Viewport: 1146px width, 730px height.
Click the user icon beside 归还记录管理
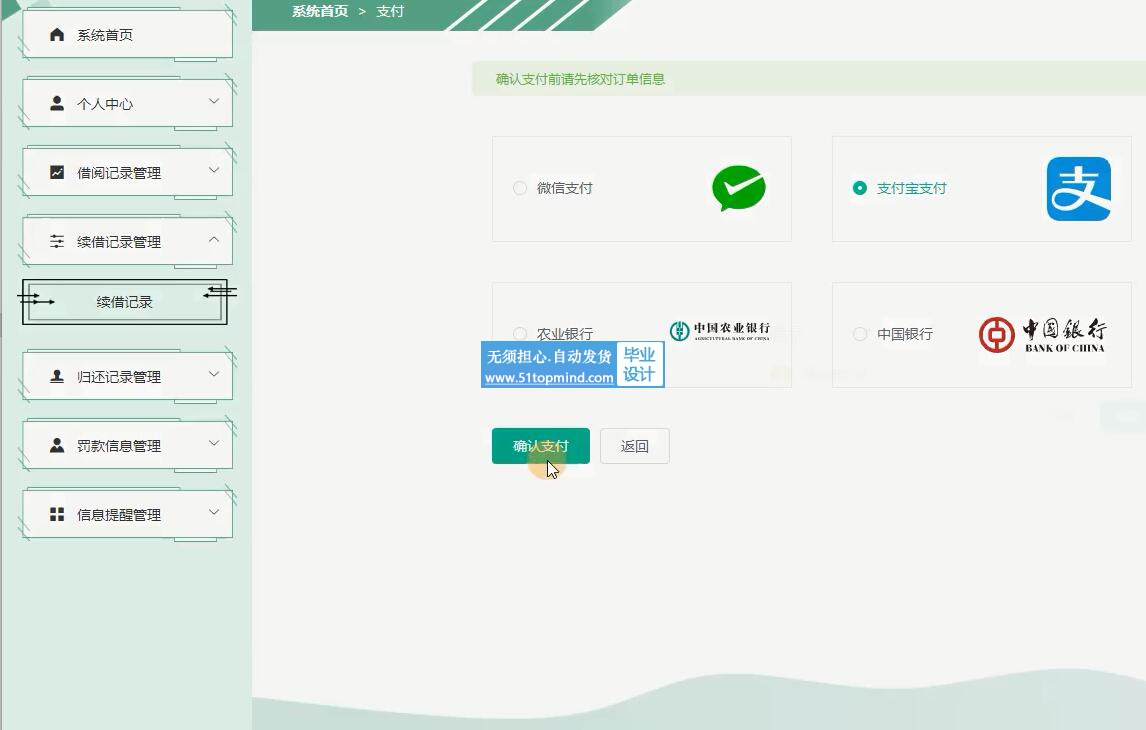pos(57,376)
